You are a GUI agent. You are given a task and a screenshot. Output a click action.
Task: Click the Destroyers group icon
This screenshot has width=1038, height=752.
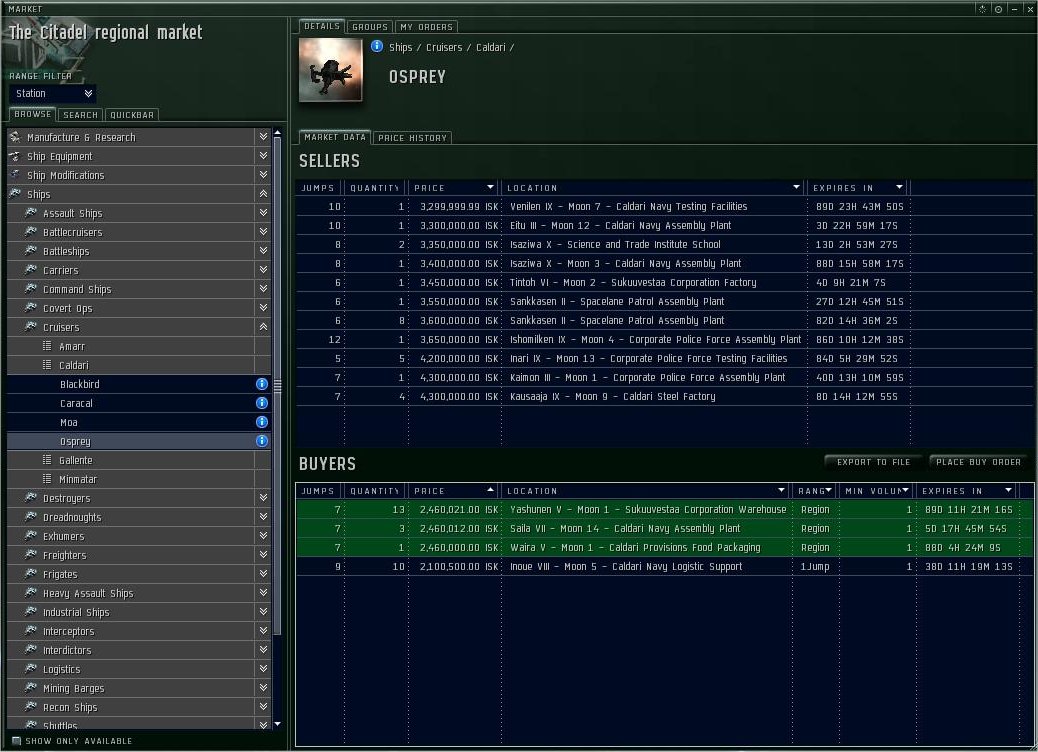(x=30, y=498)
